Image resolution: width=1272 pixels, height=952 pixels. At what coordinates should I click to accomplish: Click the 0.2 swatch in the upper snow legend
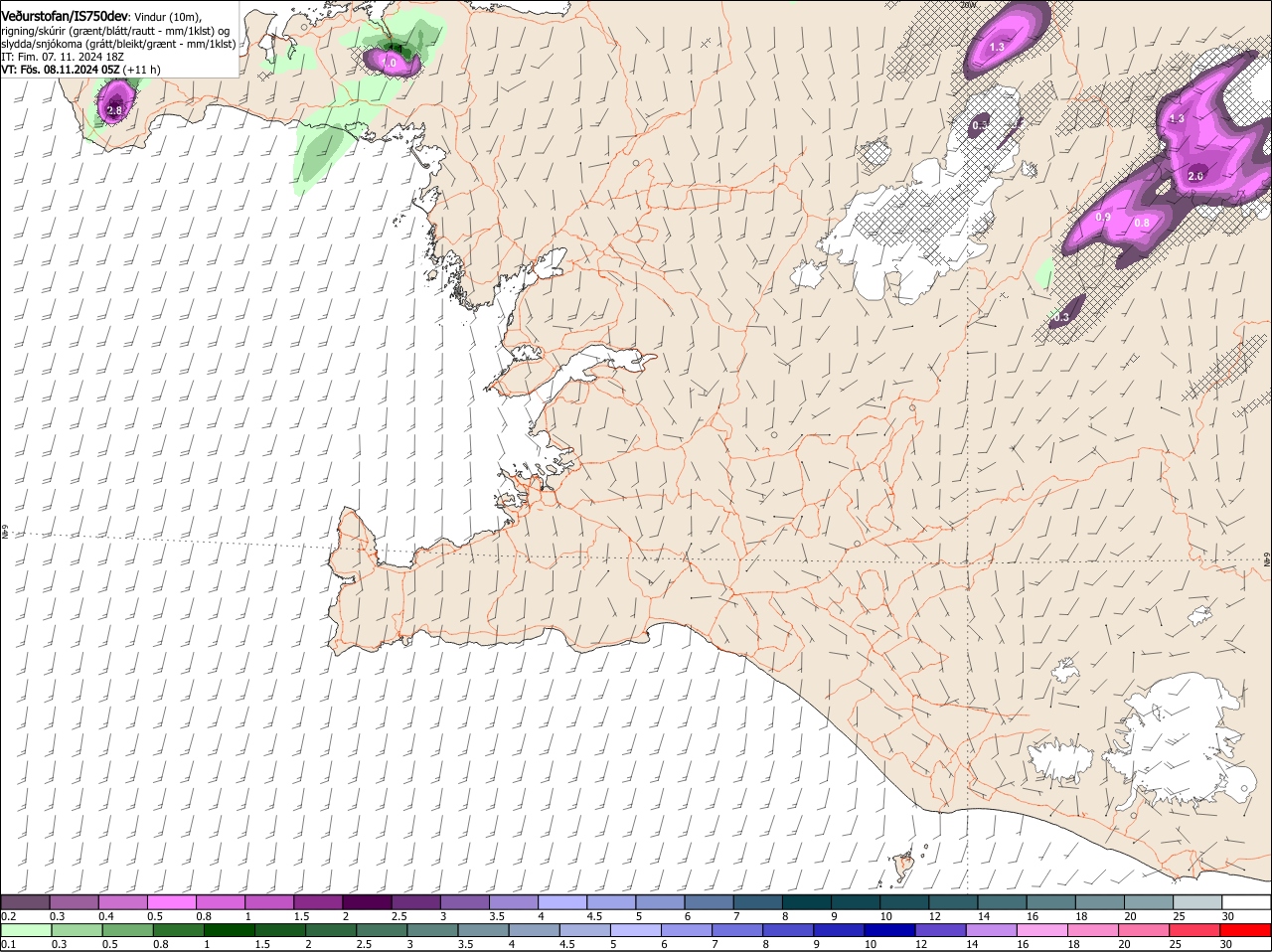pos(25,901)
